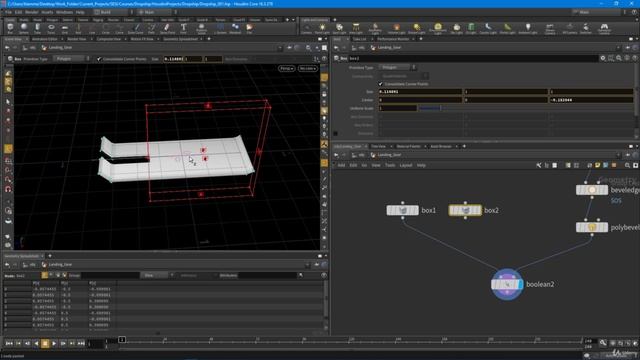Select the Sphere shelf tool
Image resolution: width=640 pixels, height=360 pixels.
click(x=24, y=29)
